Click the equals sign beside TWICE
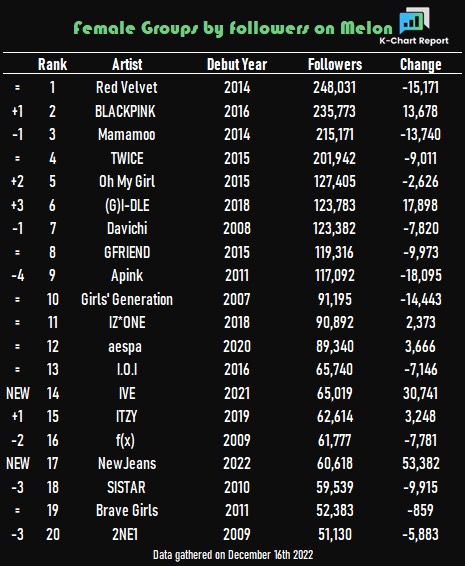 coord(17,158)
